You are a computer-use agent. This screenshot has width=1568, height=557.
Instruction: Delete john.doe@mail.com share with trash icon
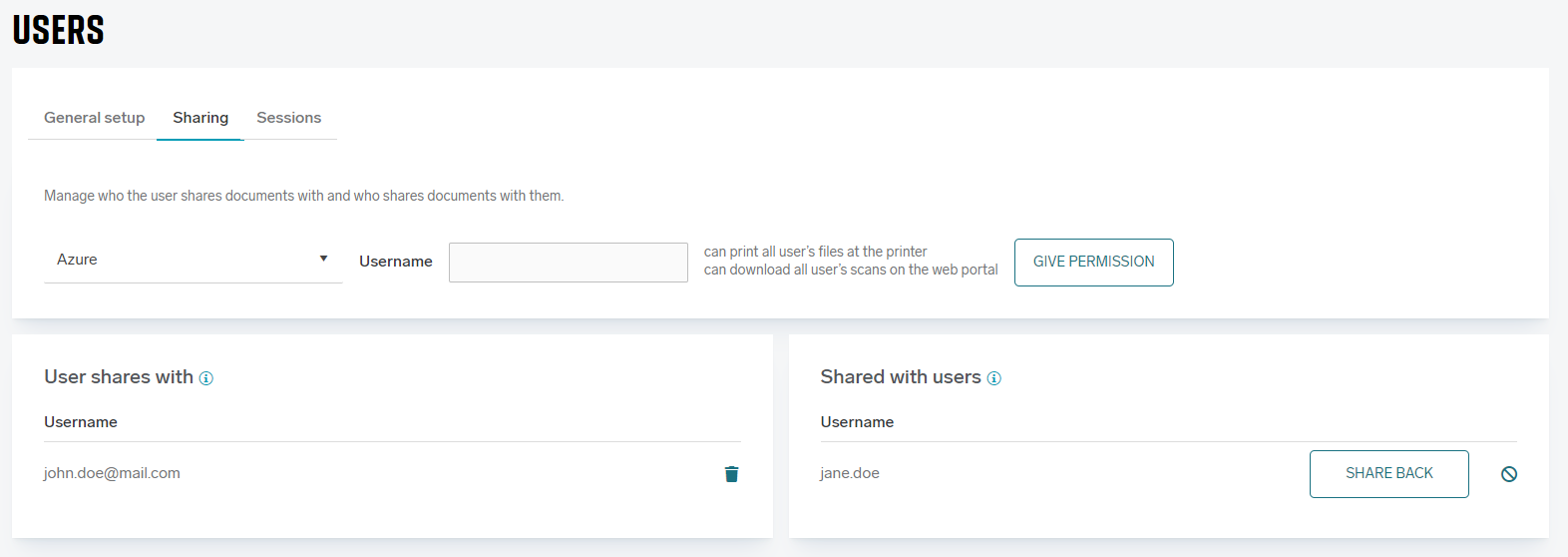tap(731, 474)
